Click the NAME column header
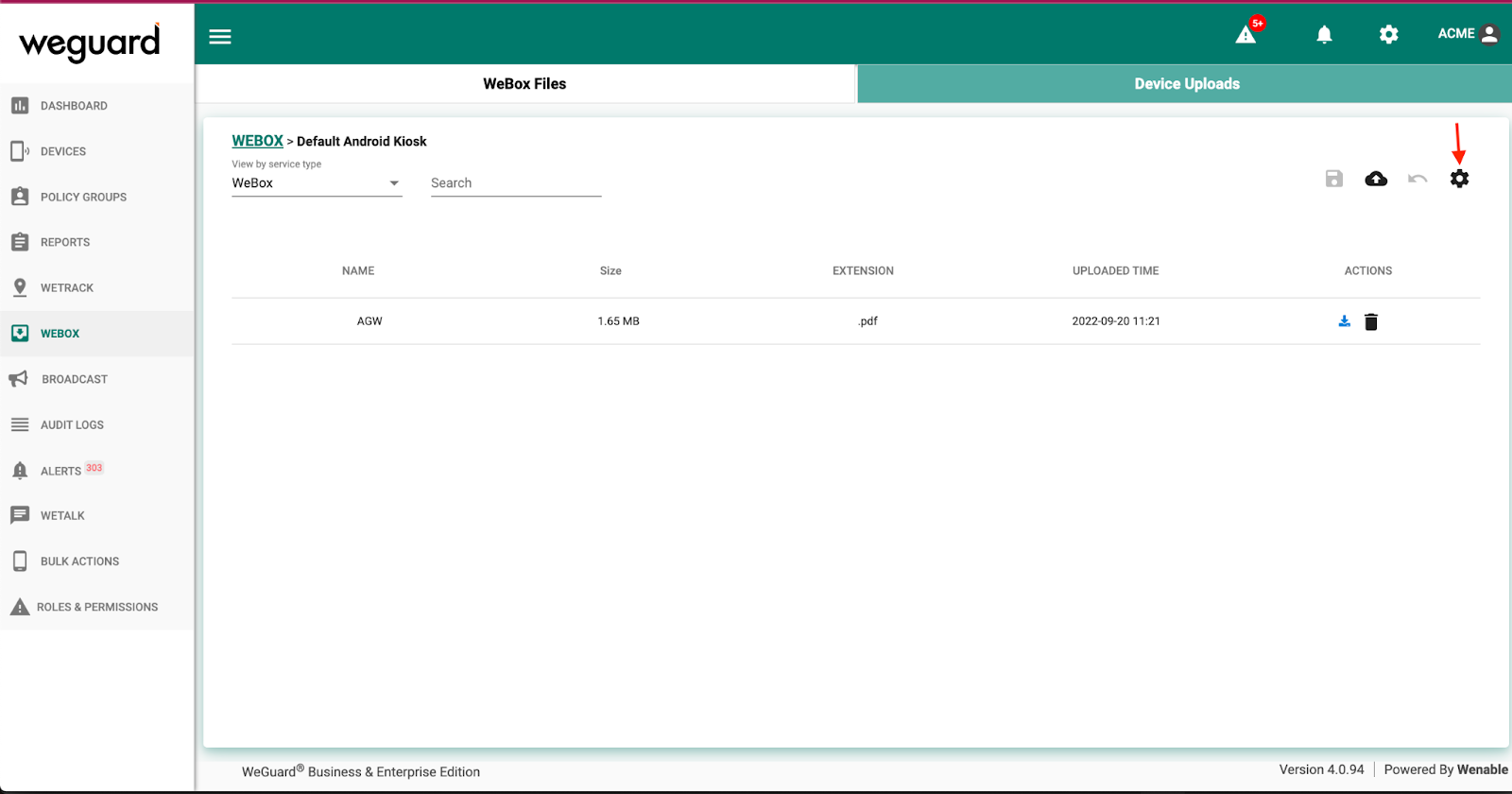The width and height of the screenshot is (1512, 794). pos(358,270)
